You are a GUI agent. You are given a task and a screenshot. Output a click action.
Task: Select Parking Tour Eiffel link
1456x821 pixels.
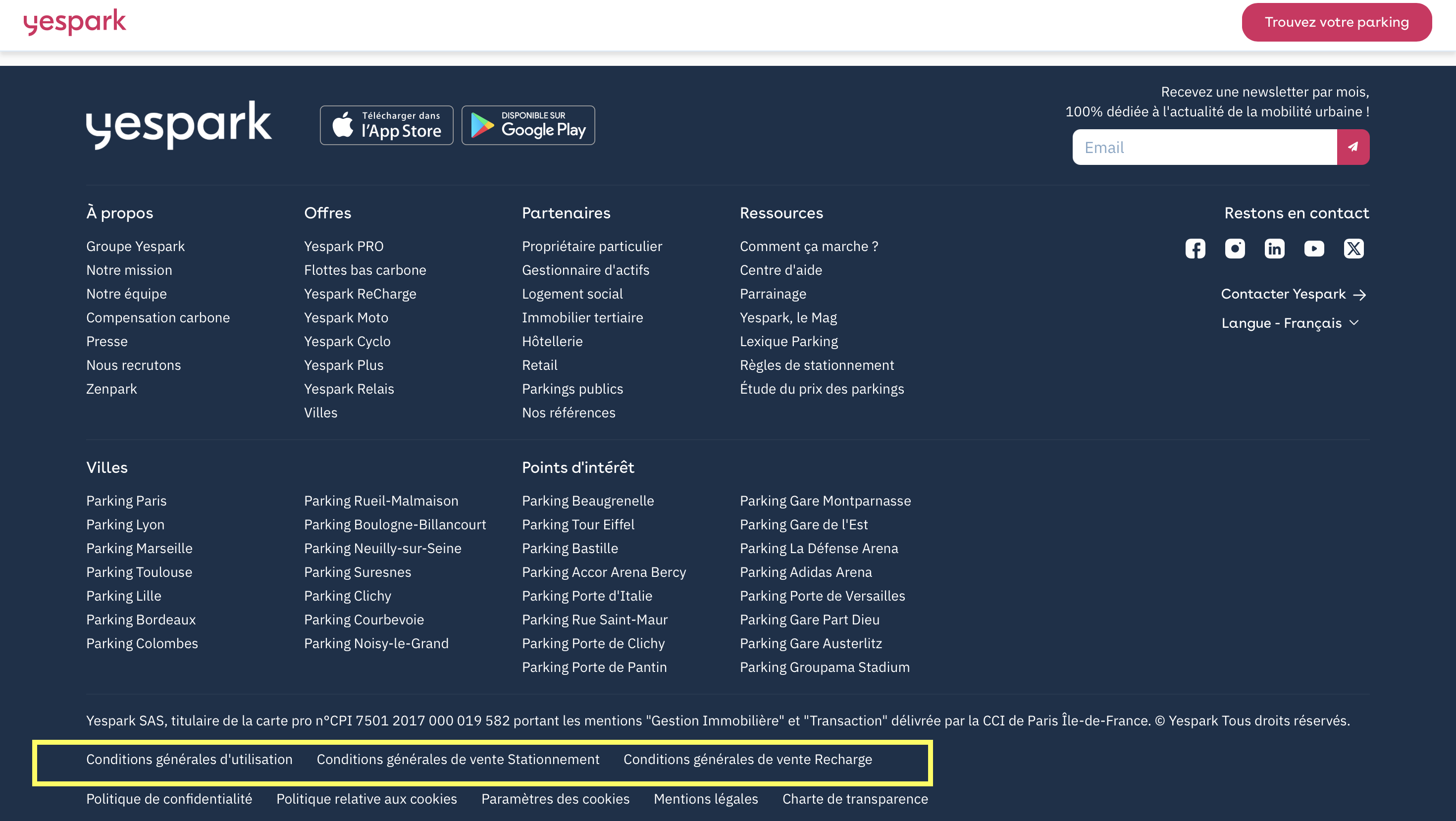click(577, 524)
